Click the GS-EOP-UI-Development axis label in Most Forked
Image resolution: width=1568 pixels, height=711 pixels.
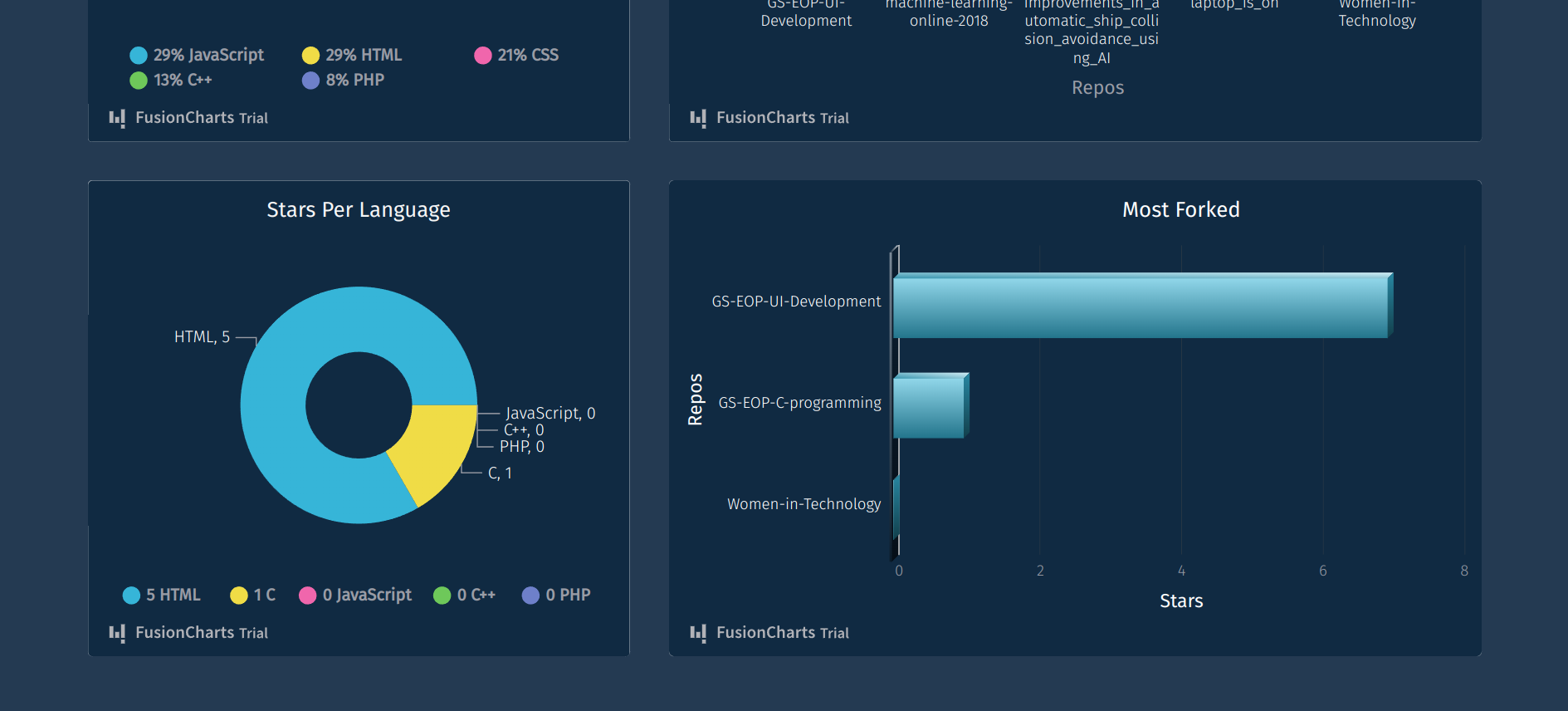click(796, 302)
